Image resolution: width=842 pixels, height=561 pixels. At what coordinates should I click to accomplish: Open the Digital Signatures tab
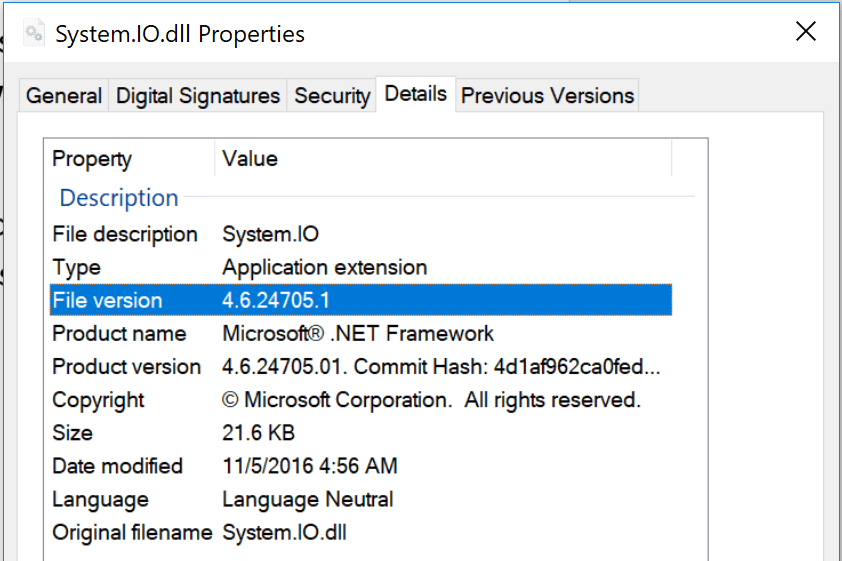(x=198, y=96)
